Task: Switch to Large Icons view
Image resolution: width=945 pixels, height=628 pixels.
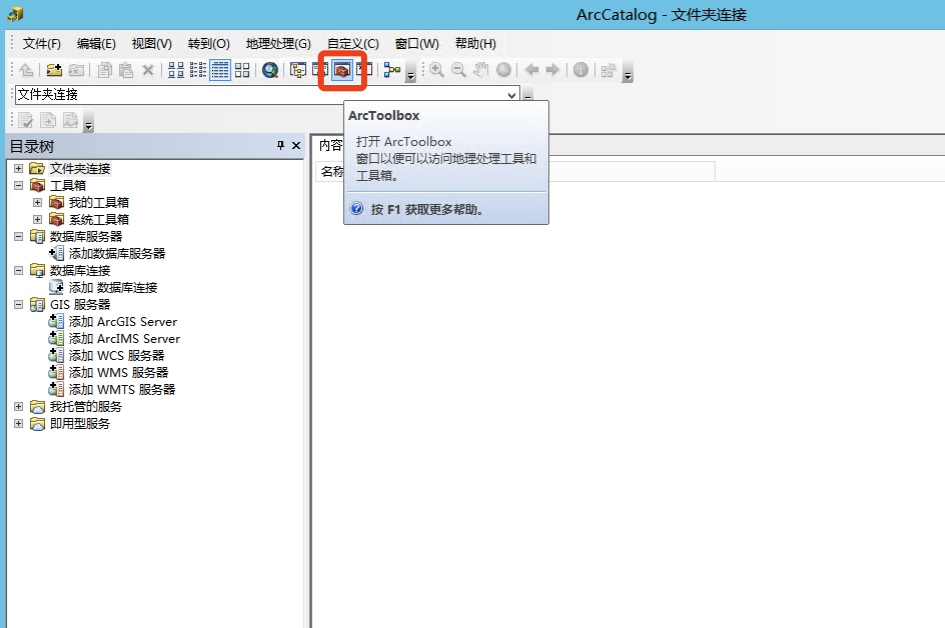Action: (x=176, y=70)
